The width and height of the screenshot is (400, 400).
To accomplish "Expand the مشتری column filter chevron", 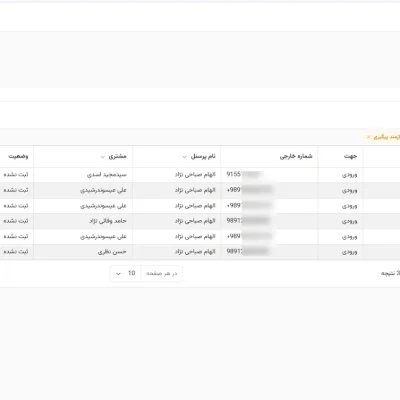I will pyautogui.click(x=103, y=157).
